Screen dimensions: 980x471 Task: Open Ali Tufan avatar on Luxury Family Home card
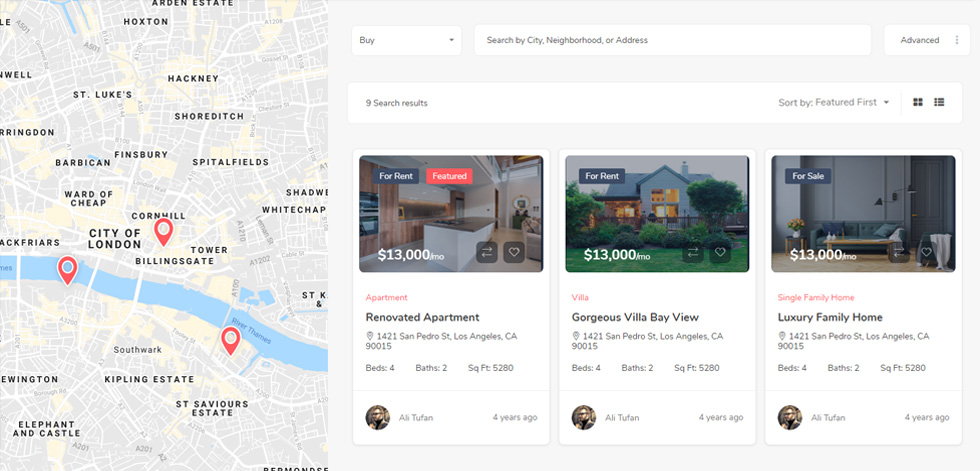790,417
